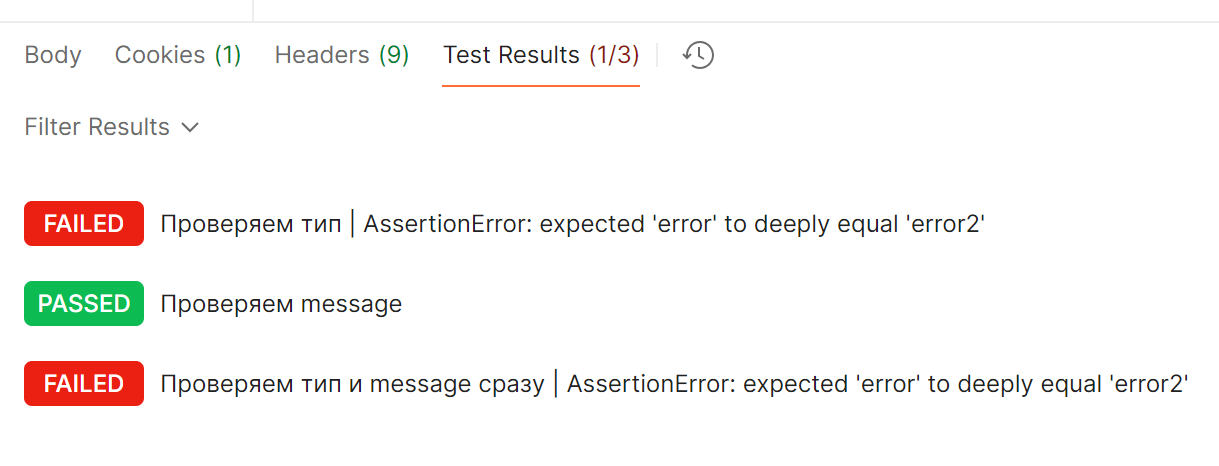This screenshot has height=466, width=1219.
Task: Switch to the Body tab
Action: coord(53,55)
